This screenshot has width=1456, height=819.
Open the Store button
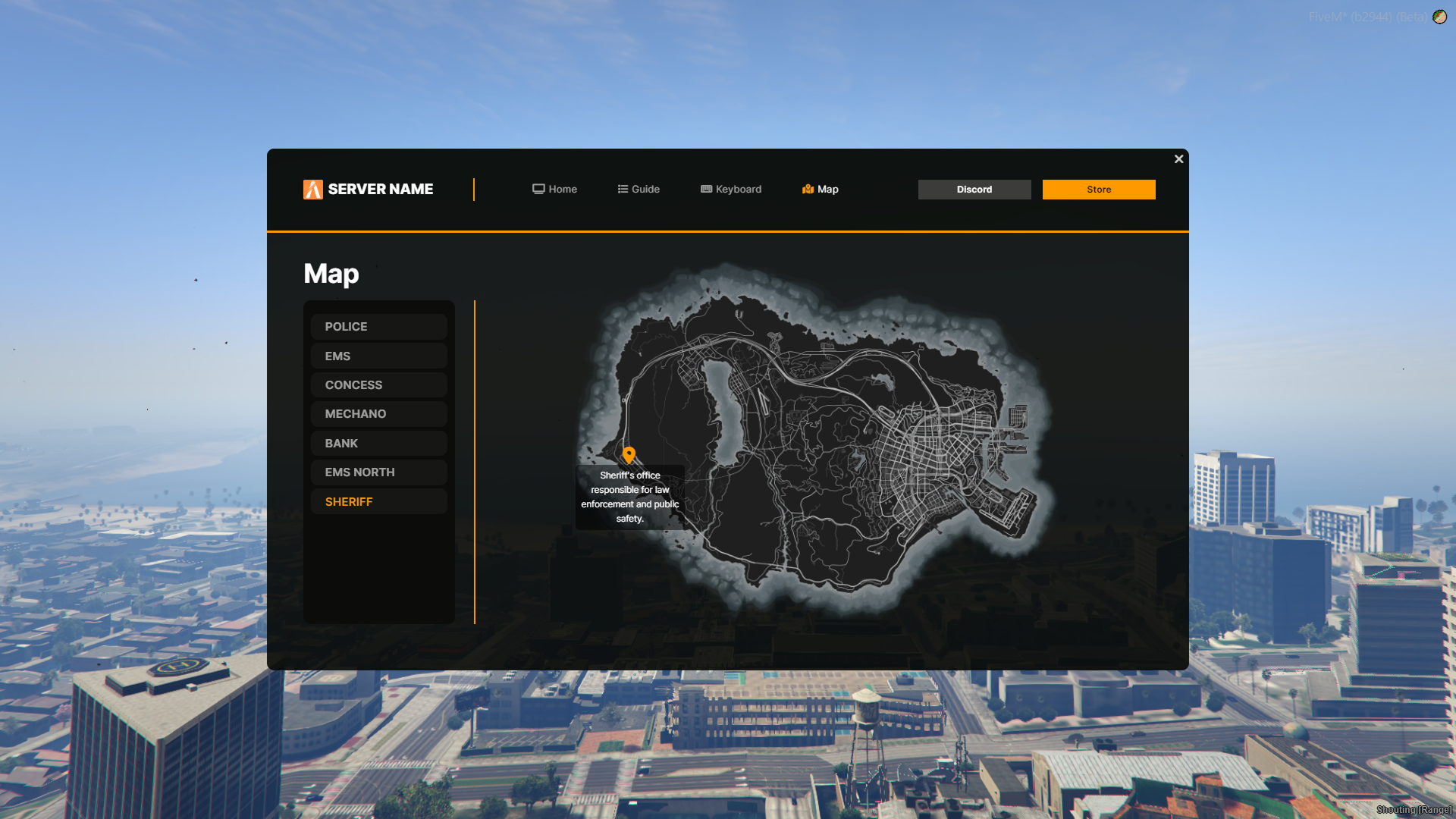(1098, 190)
